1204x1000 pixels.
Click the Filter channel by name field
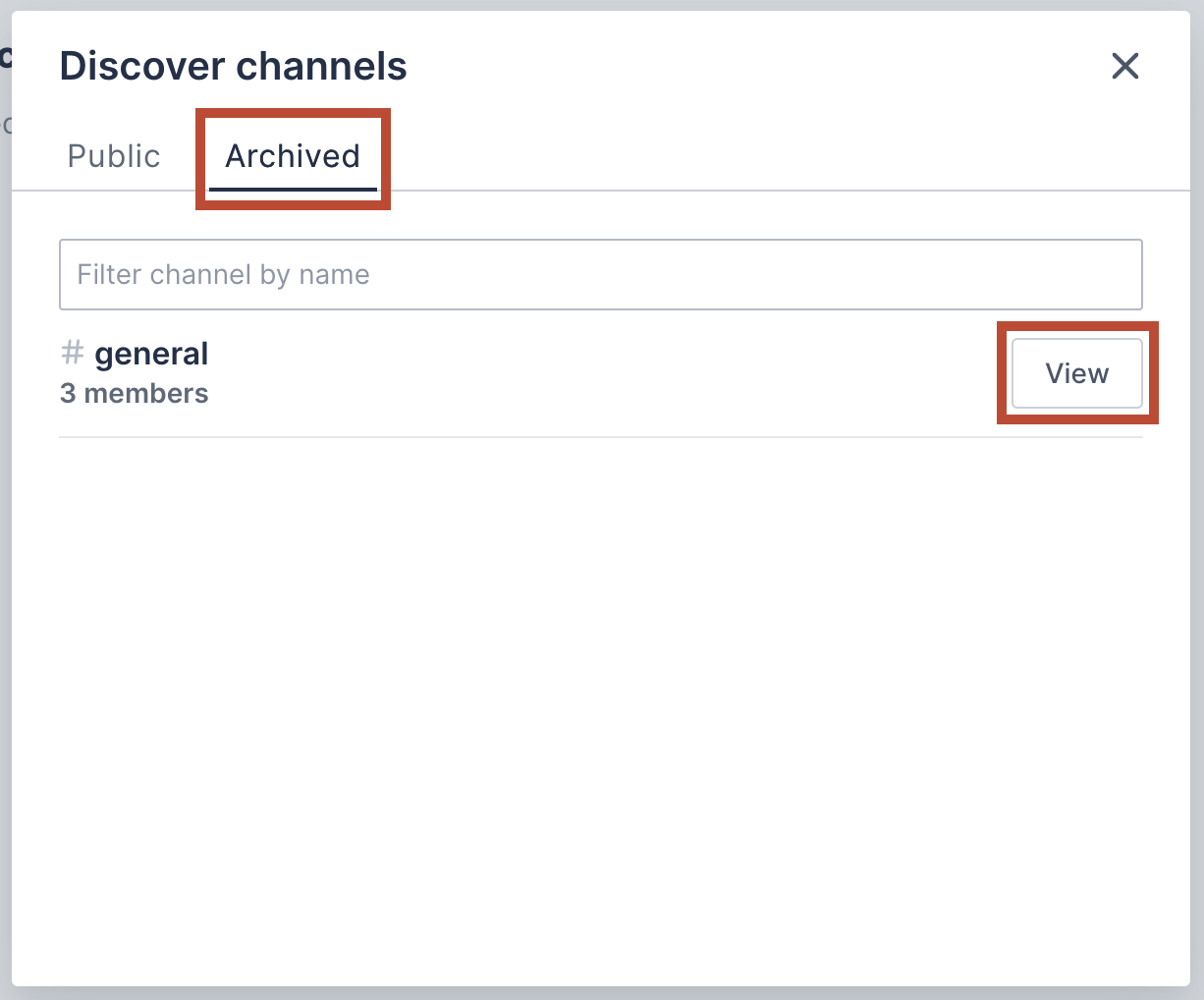click(x=600, y=275)
